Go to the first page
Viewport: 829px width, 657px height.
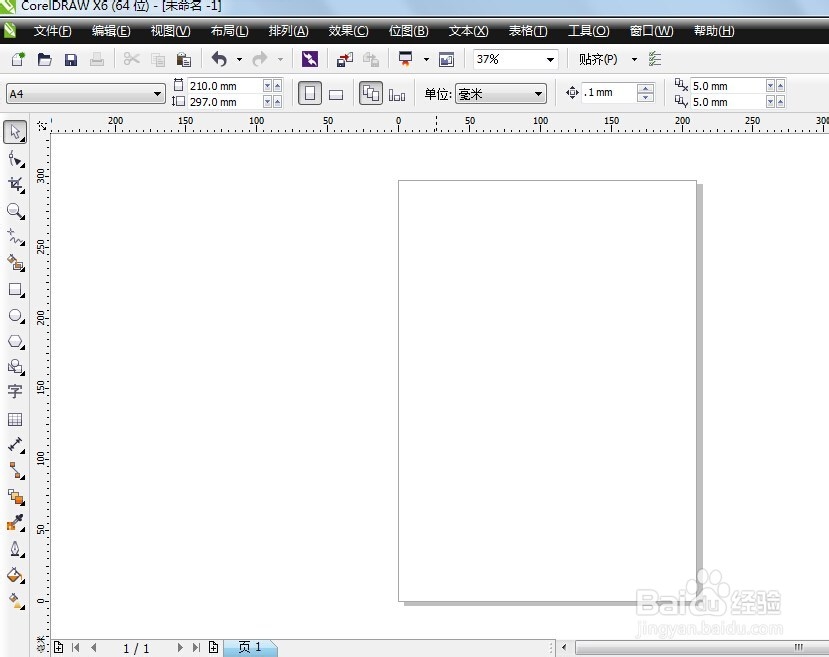[76, 647]
